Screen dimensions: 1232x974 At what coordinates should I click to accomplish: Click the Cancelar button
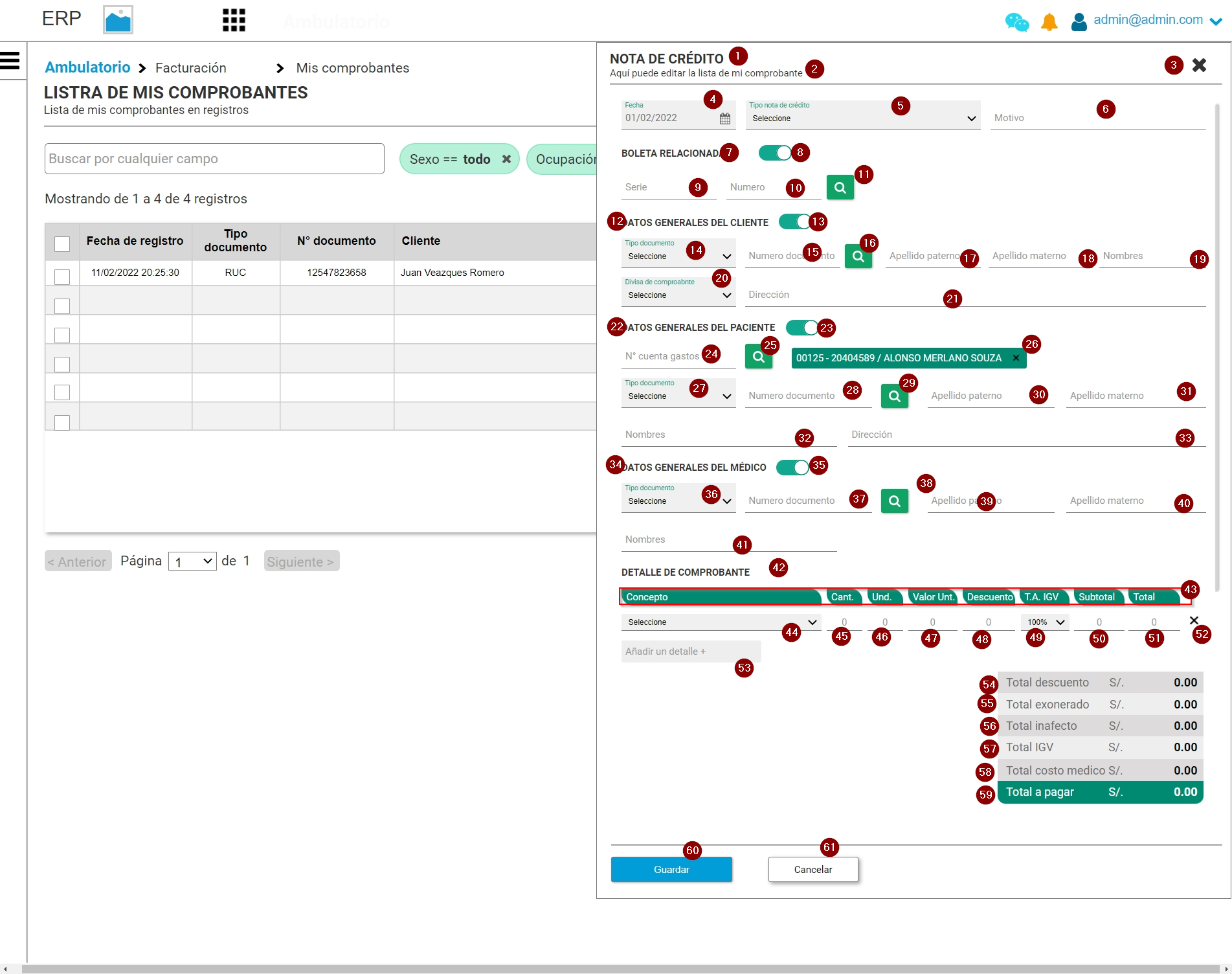812,870
